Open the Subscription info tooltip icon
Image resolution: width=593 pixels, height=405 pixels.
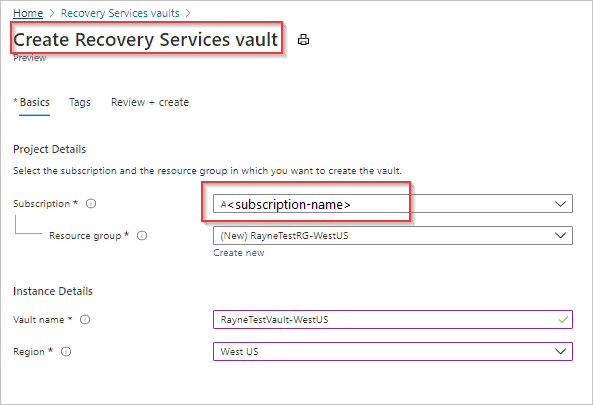pyautogui.click(x=91, y=204)
